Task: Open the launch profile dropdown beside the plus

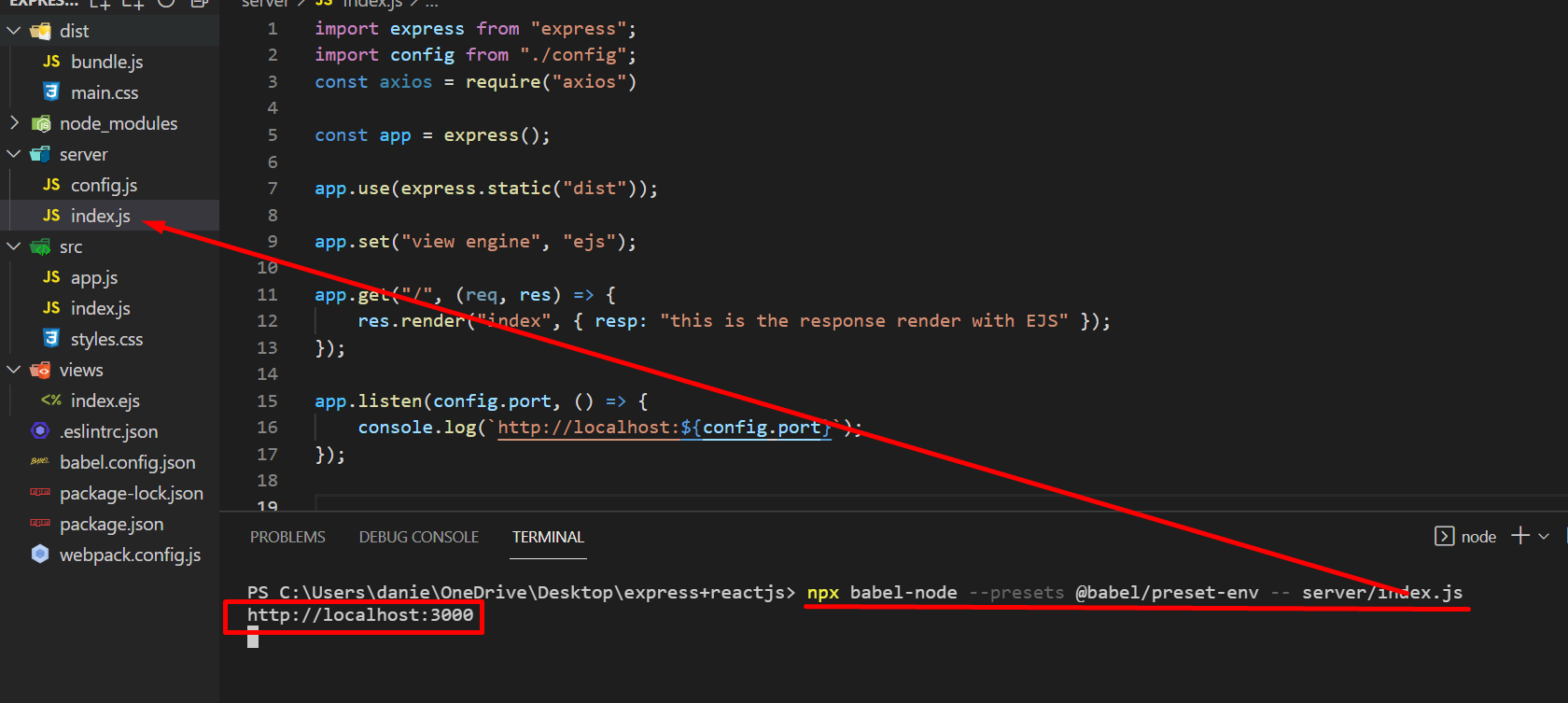Action: point(1544,537)
